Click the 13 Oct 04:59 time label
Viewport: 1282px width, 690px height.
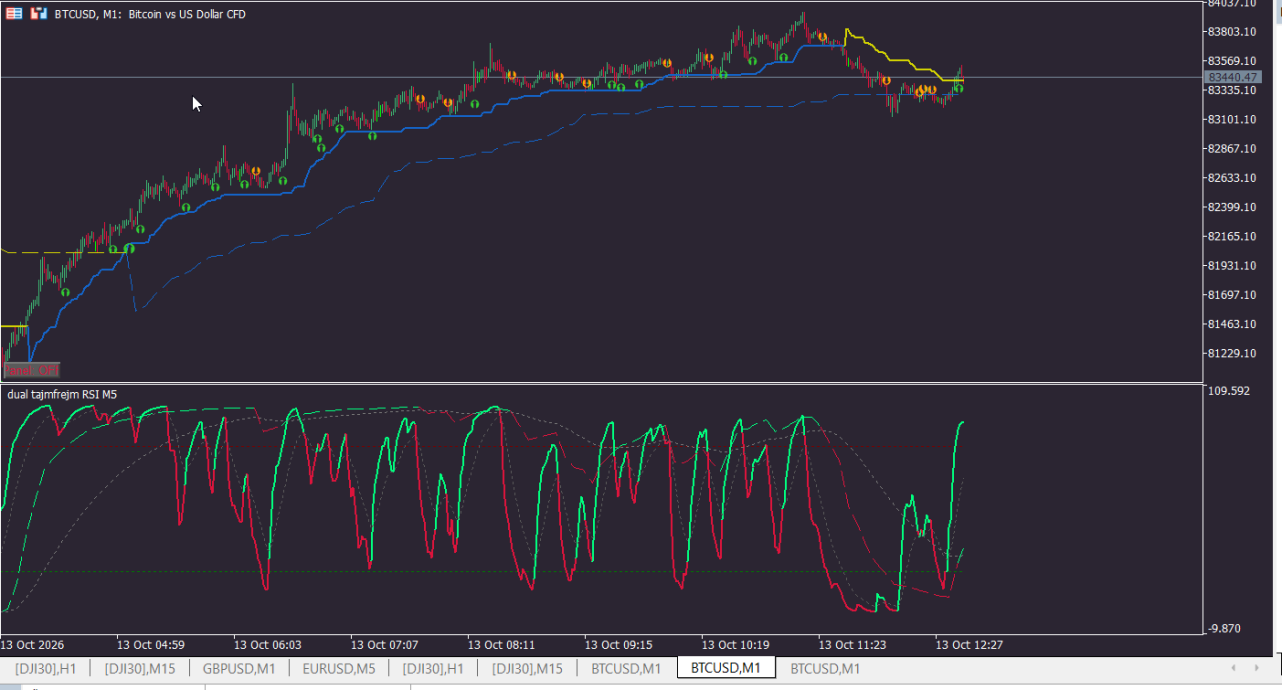151,645
